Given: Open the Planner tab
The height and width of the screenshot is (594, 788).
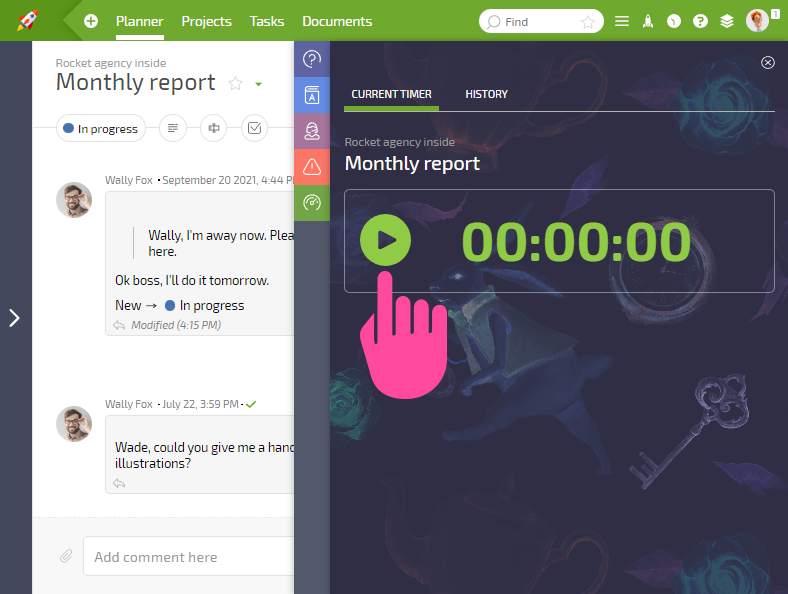Looking at the screenshot, I should pyautogui.click(x=140, y=22).
